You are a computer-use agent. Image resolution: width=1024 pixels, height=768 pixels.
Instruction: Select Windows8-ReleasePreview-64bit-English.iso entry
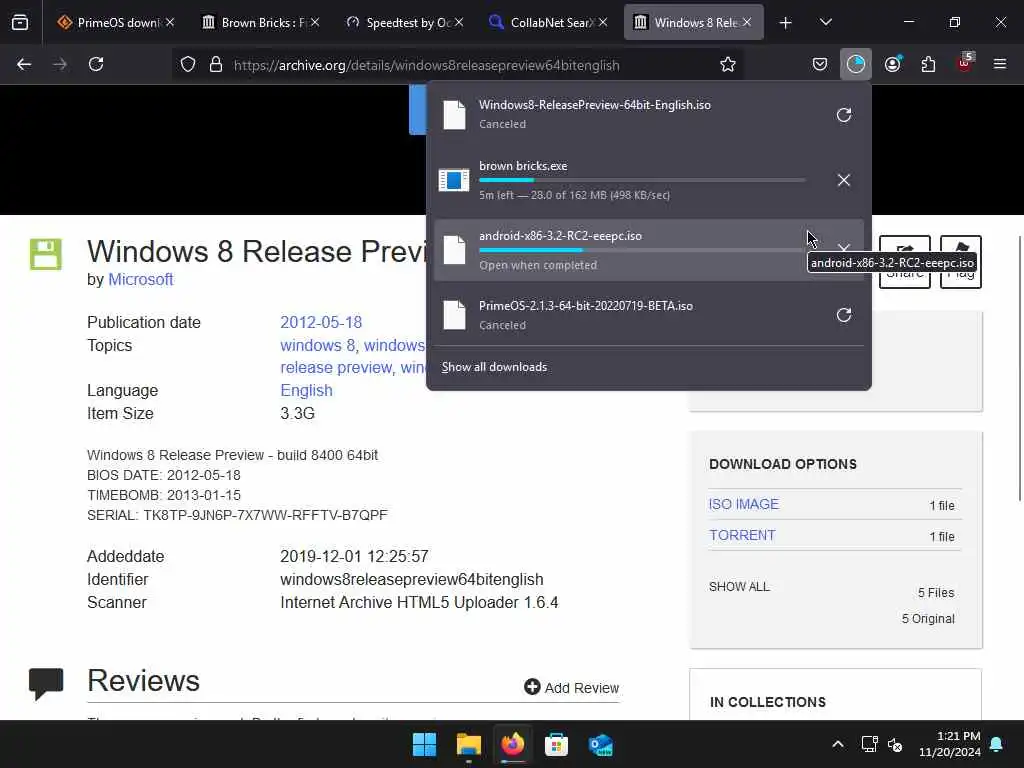(649, 115)
